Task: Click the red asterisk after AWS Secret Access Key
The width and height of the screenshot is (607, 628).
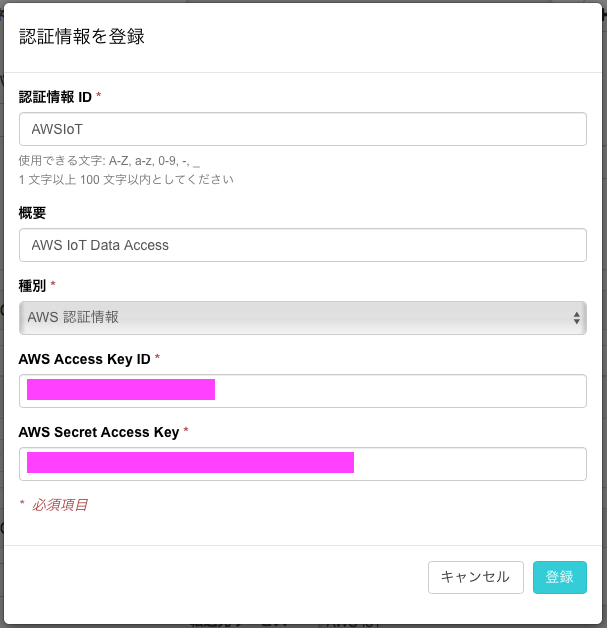Action: [186, 430]
